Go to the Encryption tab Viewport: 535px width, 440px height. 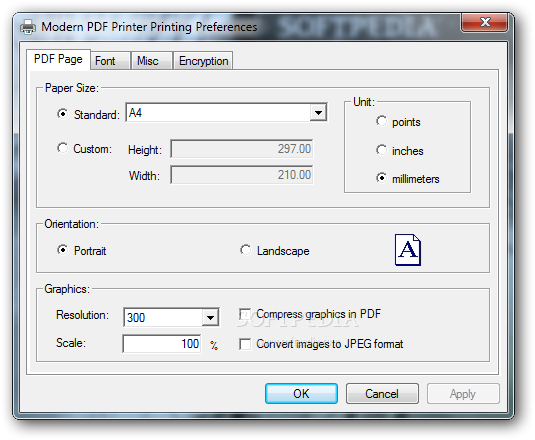tap(203, 61)
